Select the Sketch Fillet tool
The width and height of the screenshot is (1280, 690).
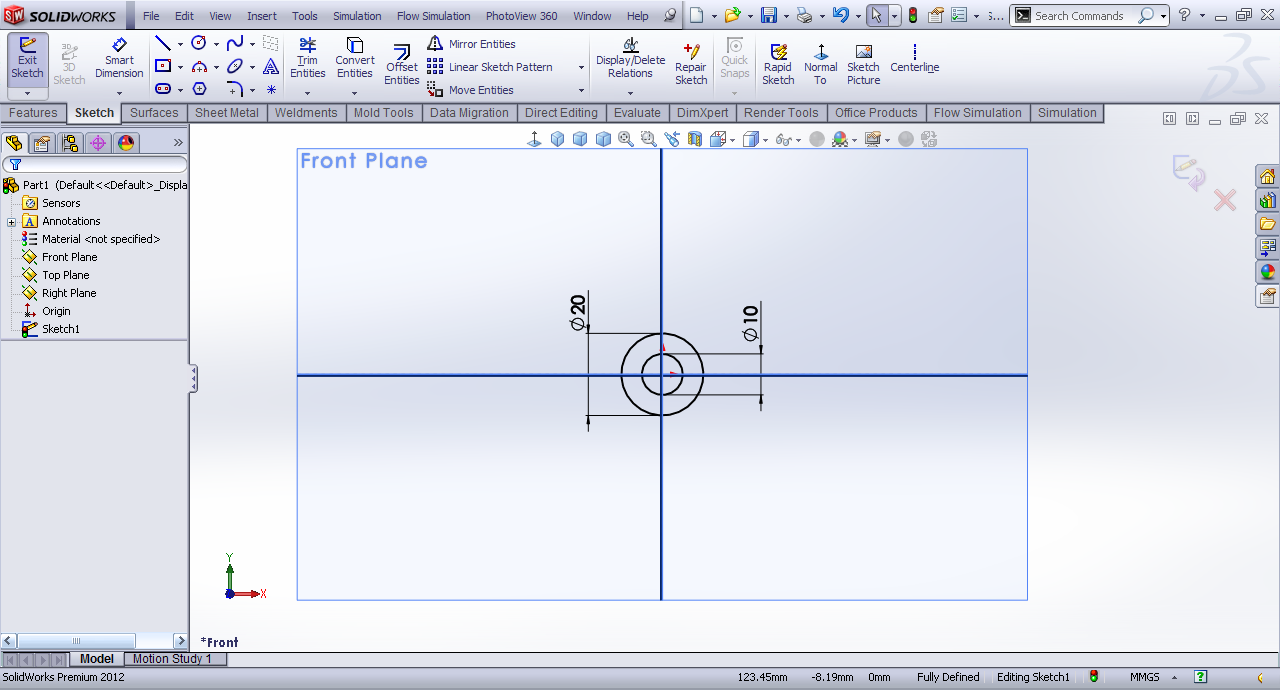pos(235,89)
